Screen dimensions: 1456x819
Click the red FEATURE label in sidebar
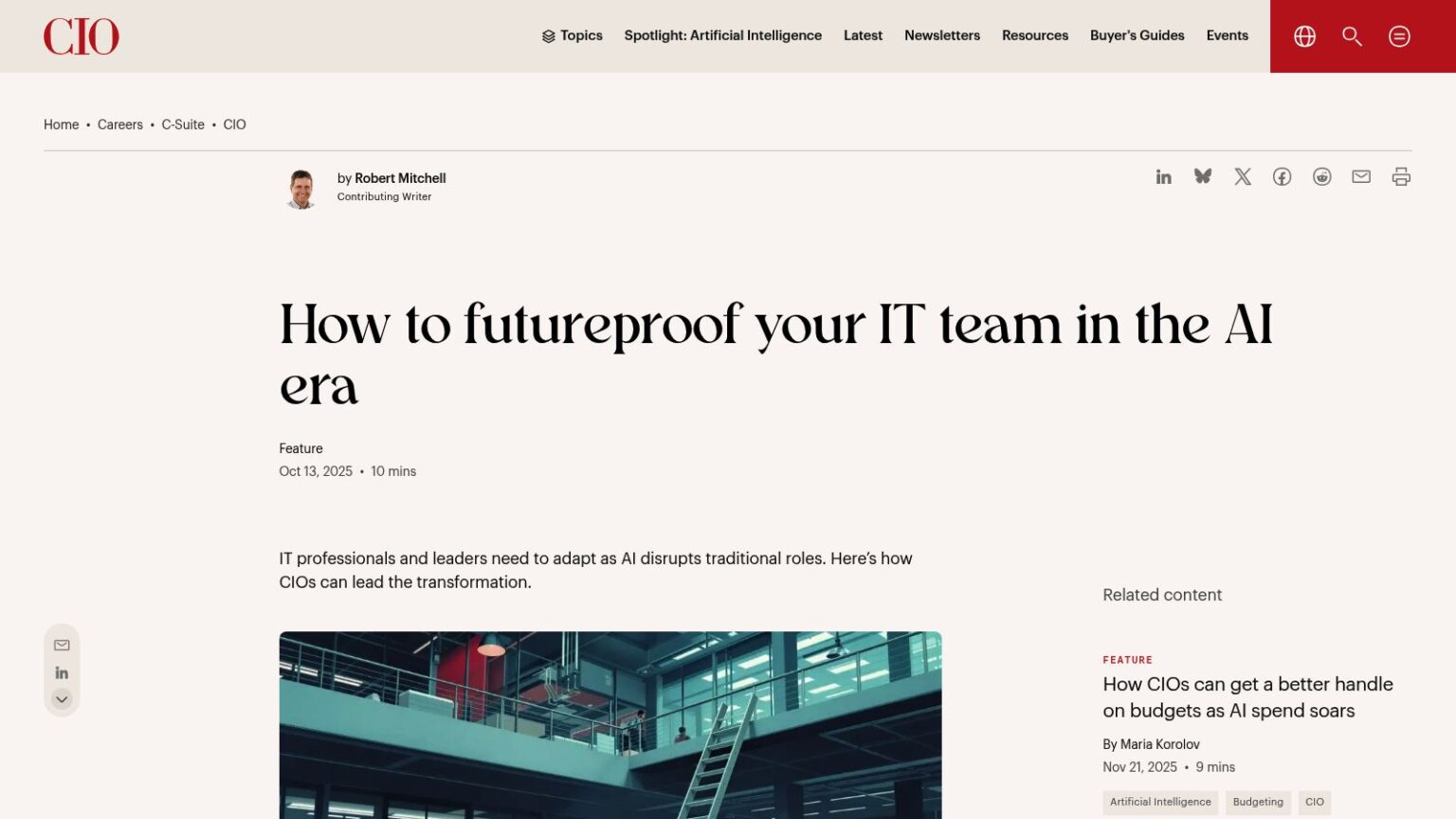(x=1128, y=660)
